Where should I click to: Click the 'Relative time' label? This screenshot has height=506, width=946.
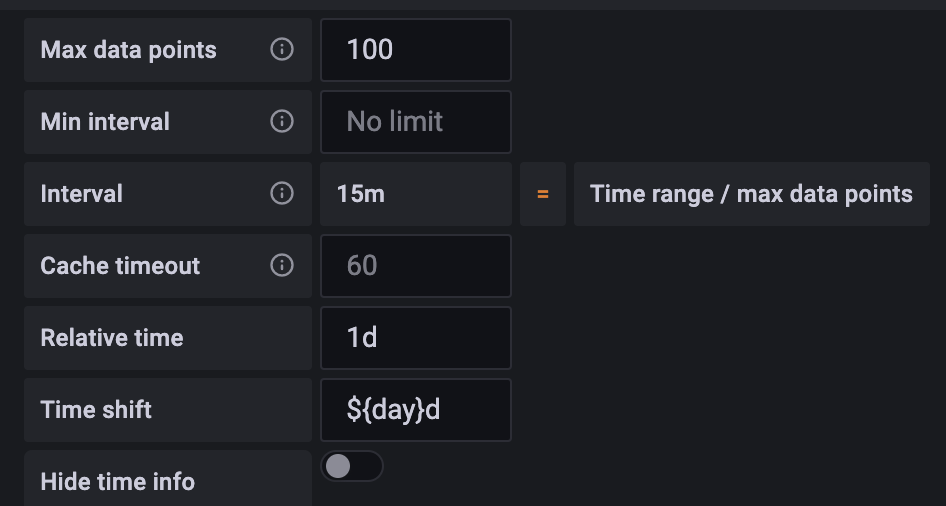pyautogui.click(x=112, y=338)
